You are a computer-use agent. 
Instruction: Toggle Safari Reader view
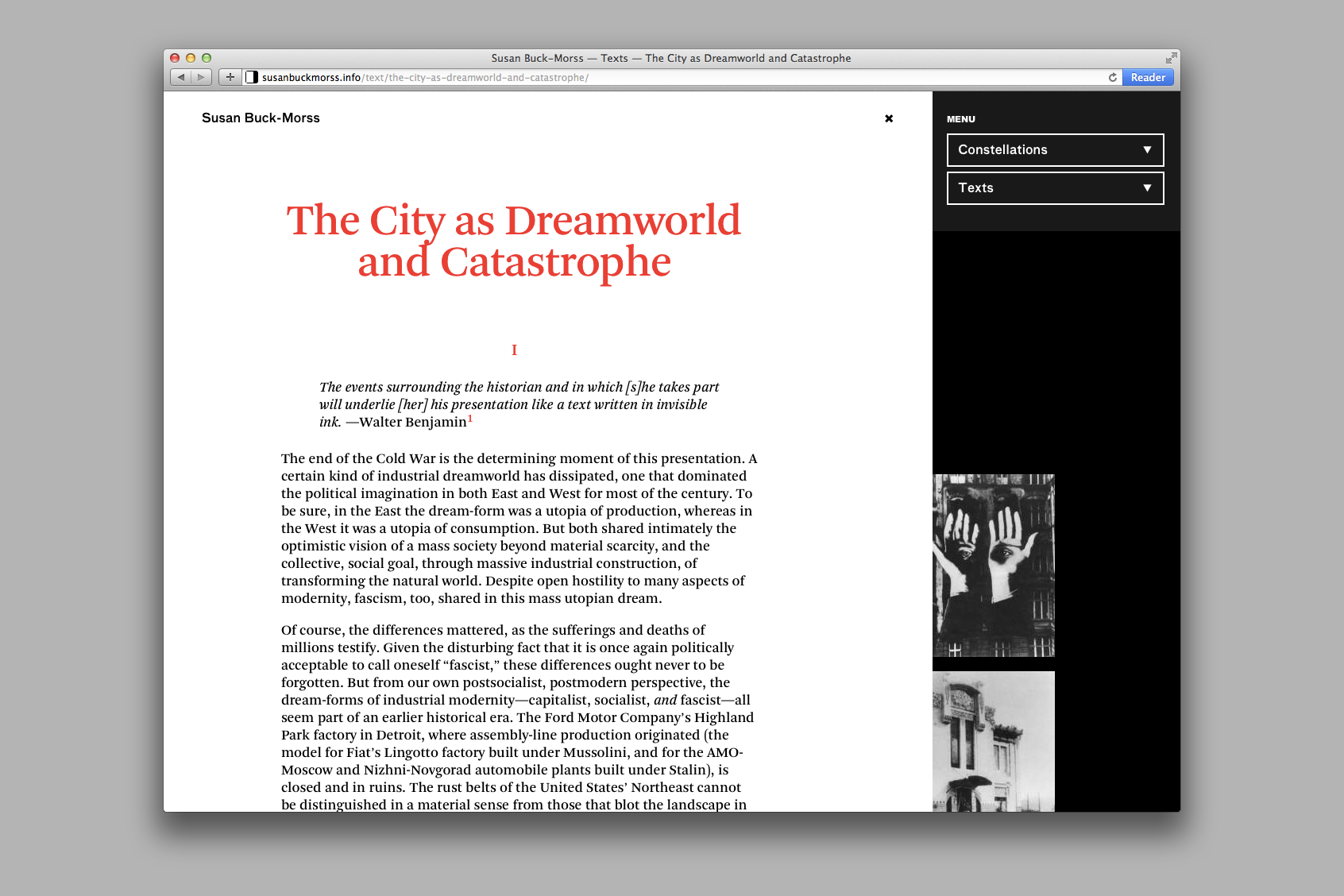pyautogui.click(x=1148, y=77)
